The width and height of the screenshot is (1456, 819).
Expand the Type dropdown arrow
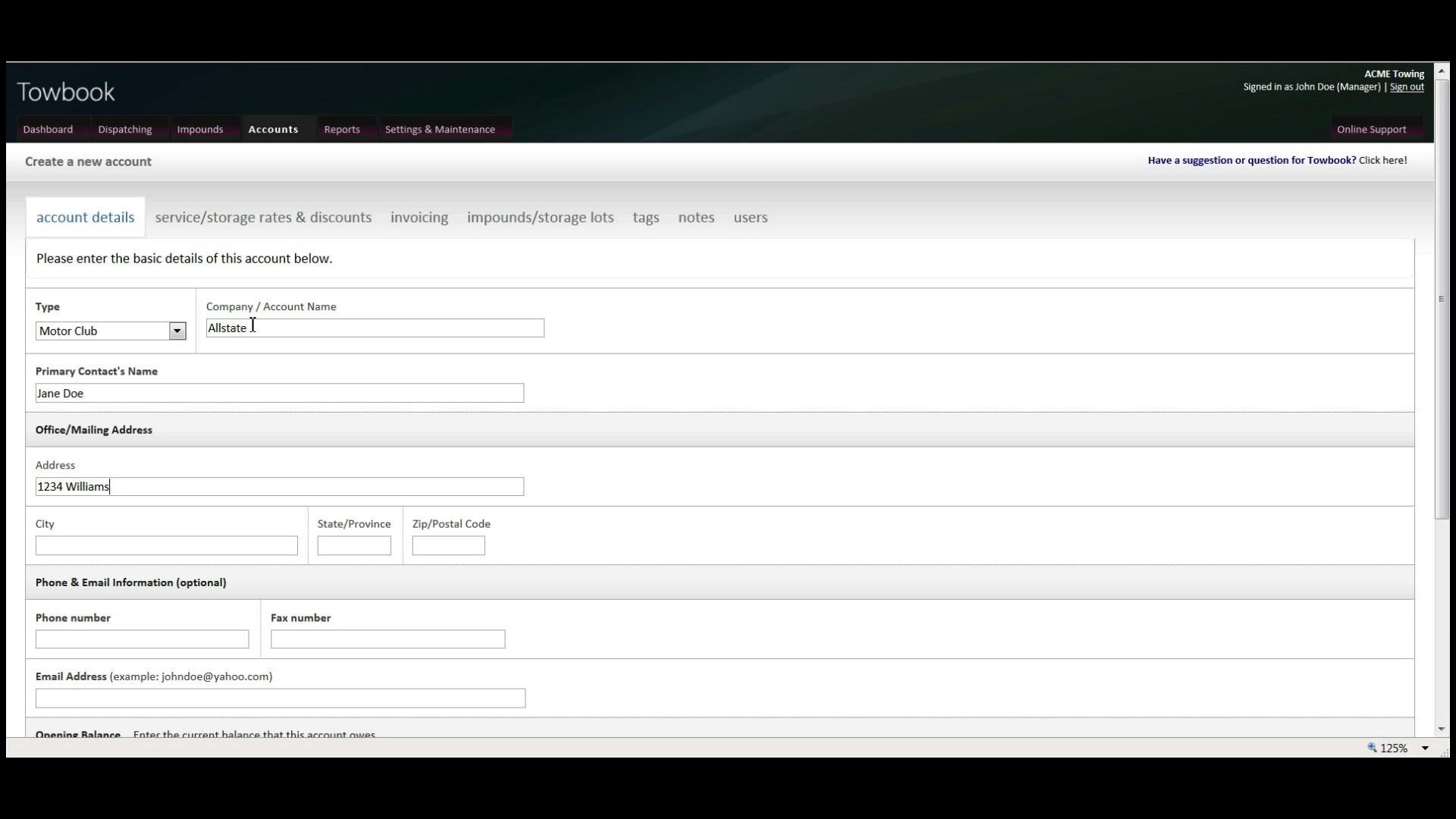click(177, 331)
